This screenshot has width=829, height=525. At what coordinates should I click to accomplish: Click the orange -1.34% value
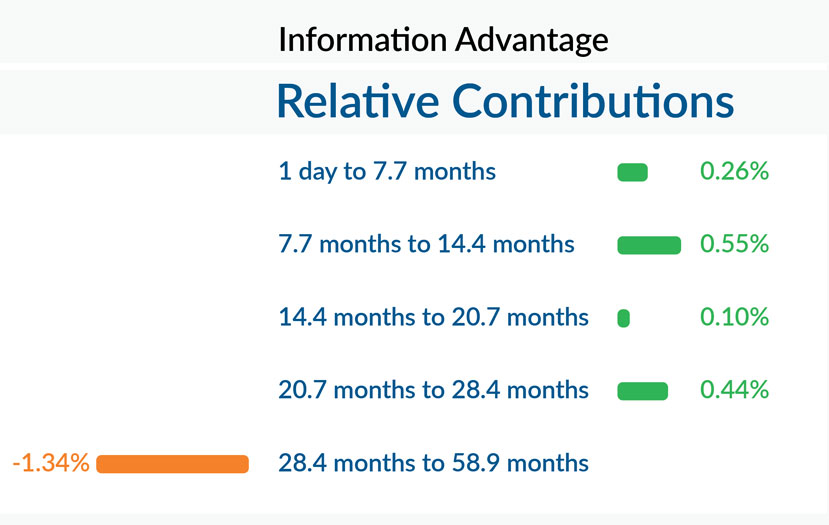[51, 463]
